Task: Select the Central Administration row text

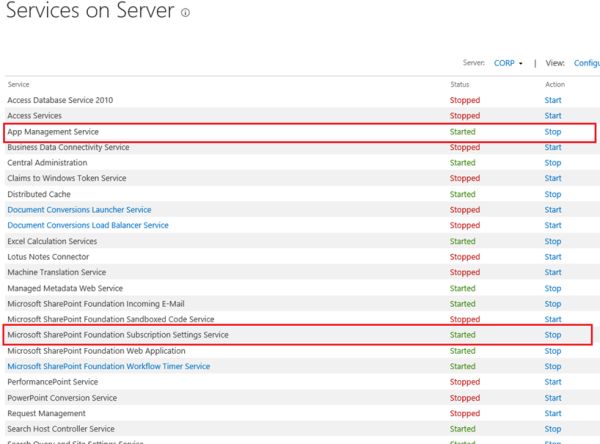Action: (47, 163)
